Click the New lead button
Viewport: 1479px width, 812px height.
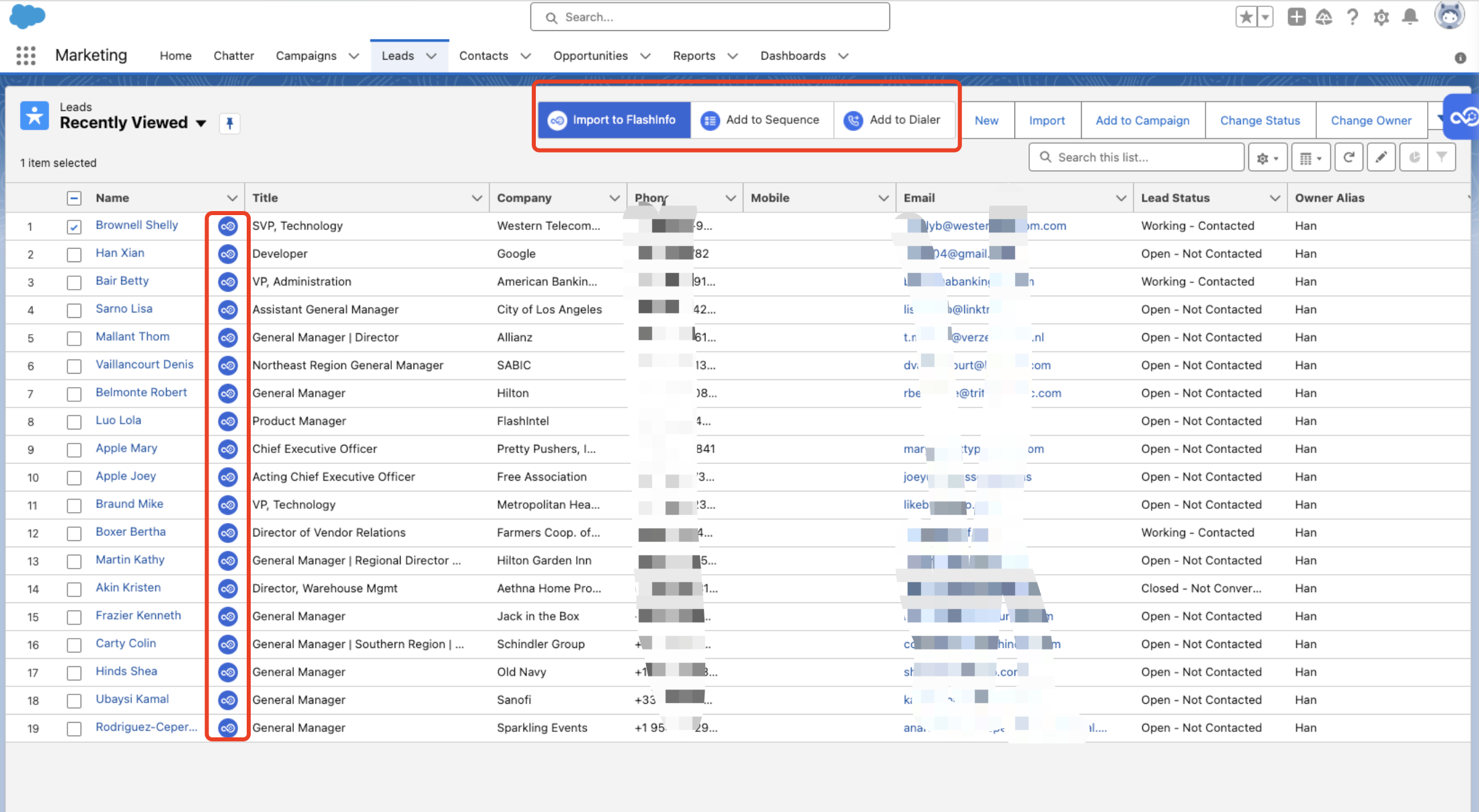(986, 120)
